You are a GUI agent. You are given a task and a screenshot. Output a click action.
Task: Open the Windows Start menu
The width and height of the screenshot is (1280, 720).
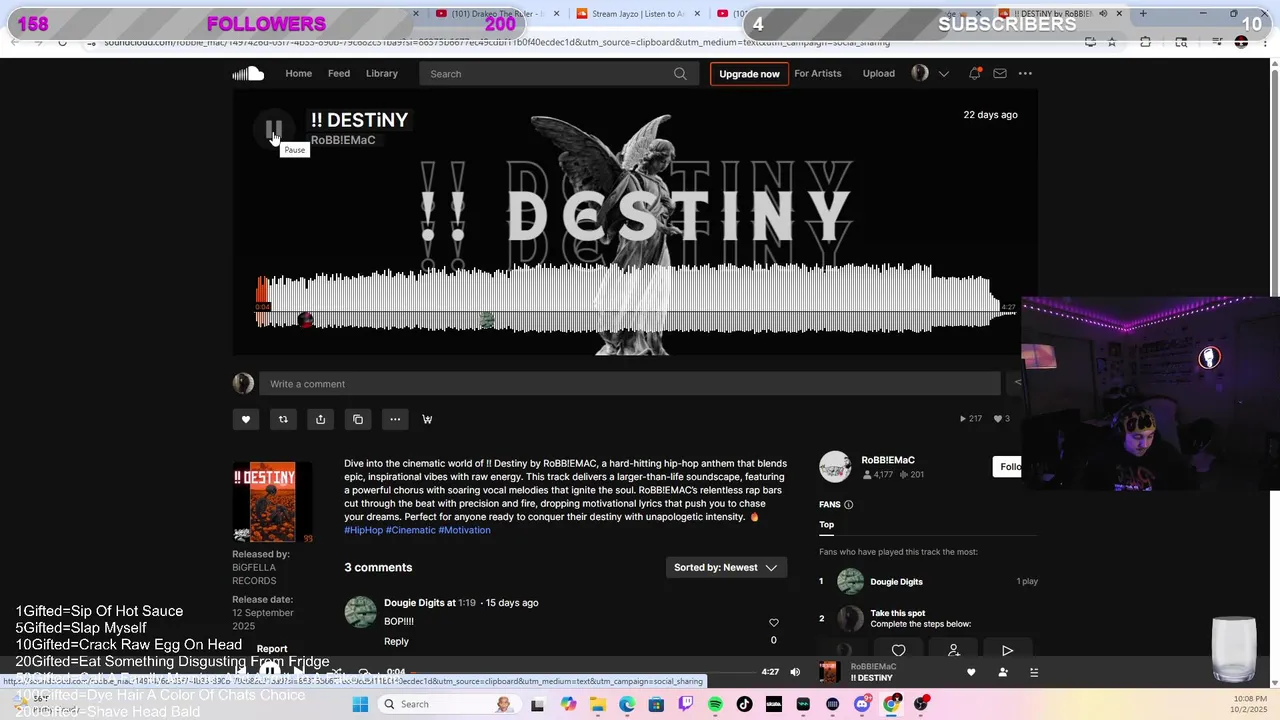[360, 704]
